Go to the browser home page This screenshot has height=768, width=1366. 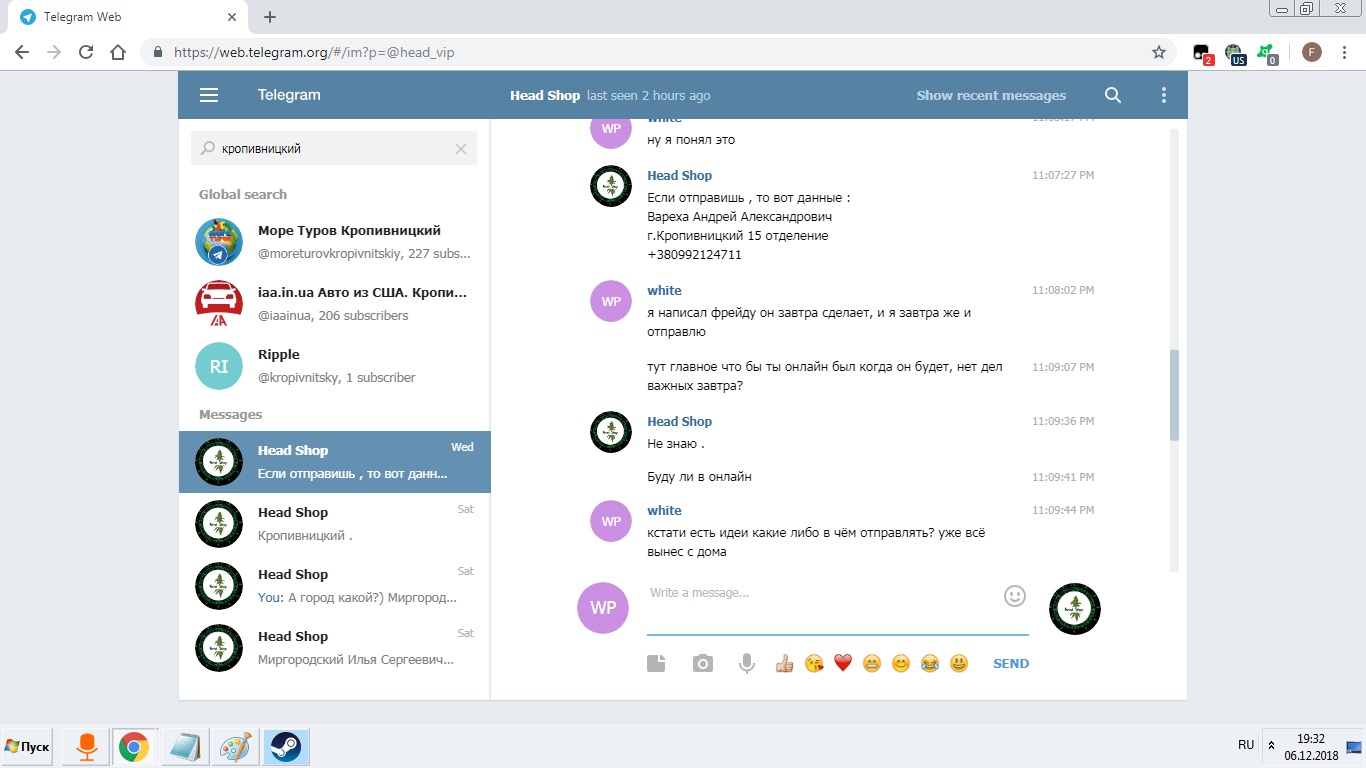pos(118,52)
